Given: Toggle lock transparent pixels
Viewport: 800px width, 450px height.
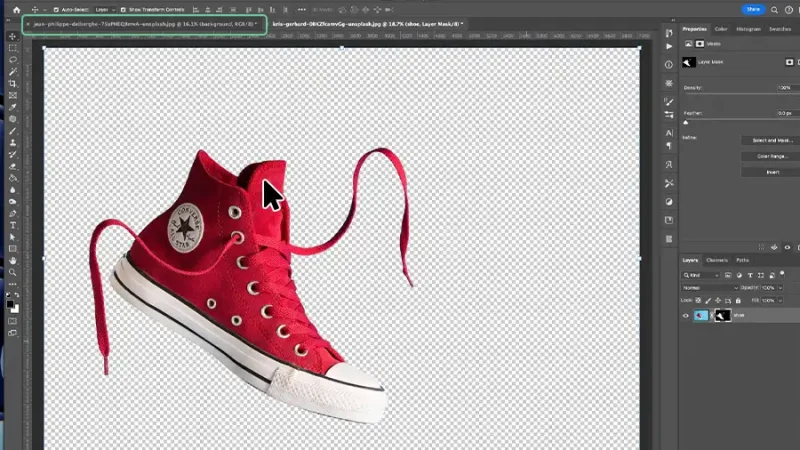Looking at the screenshot, I should (x=698, y=301).
